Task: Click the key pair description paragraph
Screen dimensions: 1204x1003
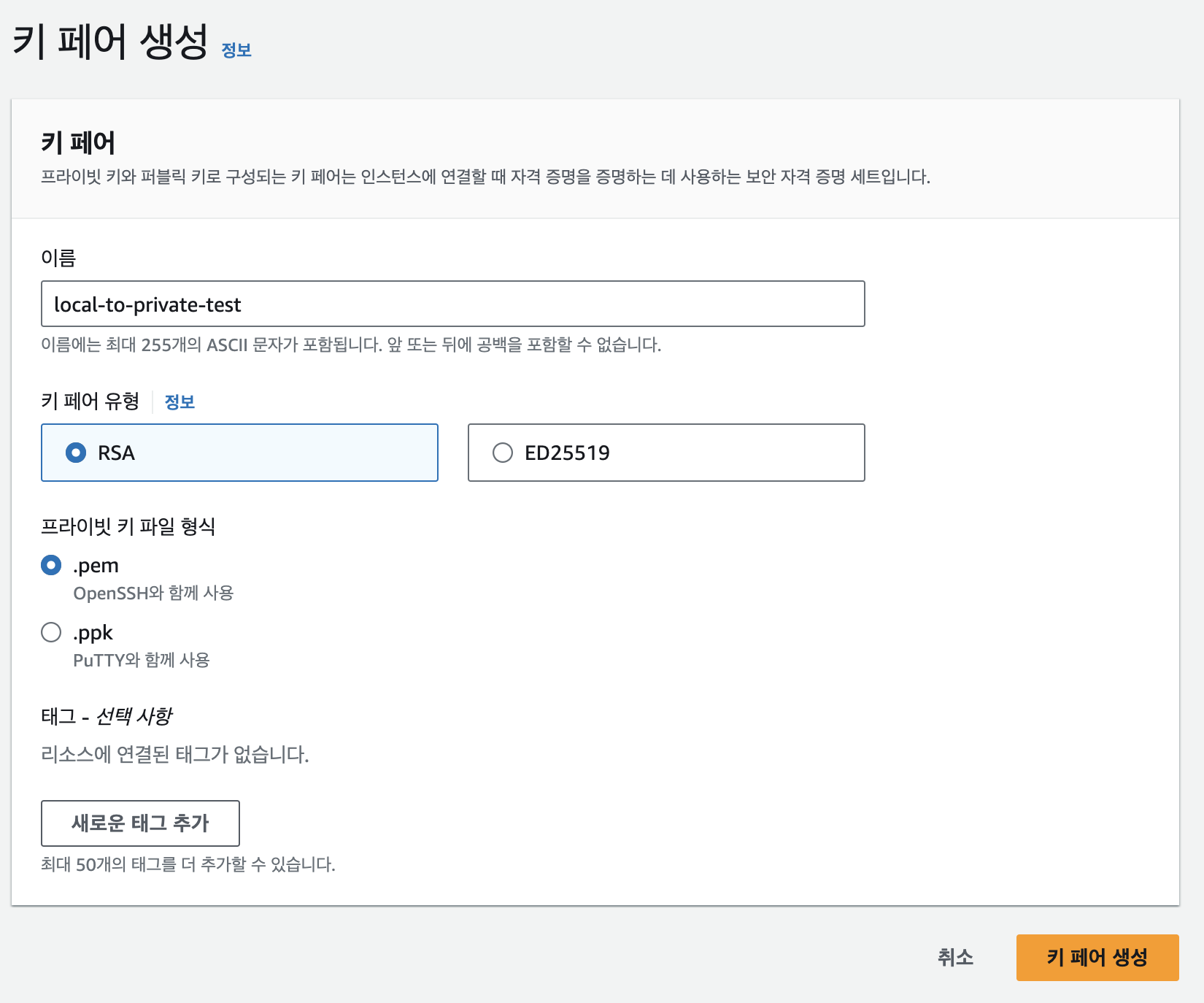Action: click(485, 177)
